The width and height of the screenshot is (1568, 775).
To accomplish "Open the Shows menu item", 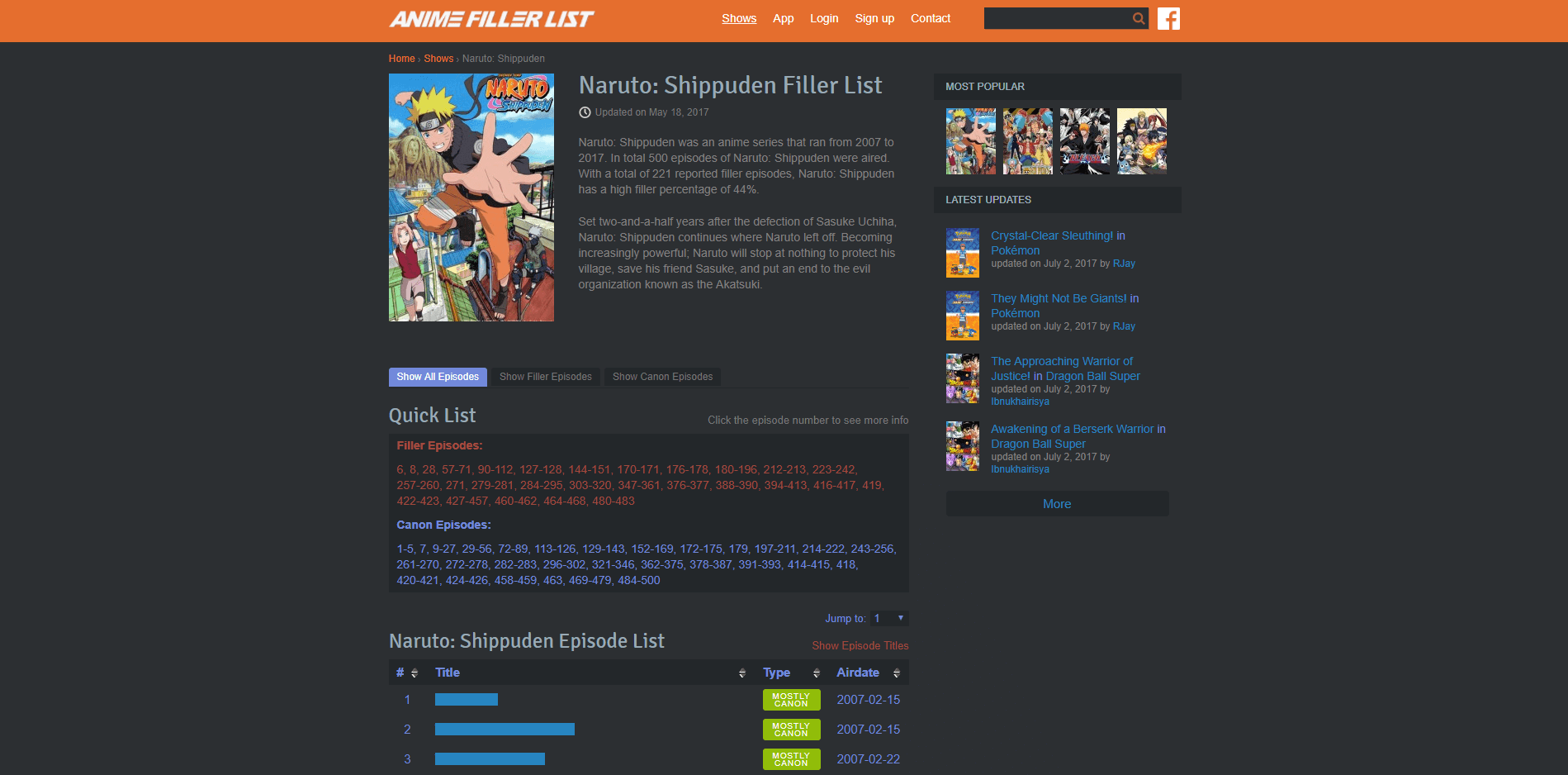I will pos(739,18).
